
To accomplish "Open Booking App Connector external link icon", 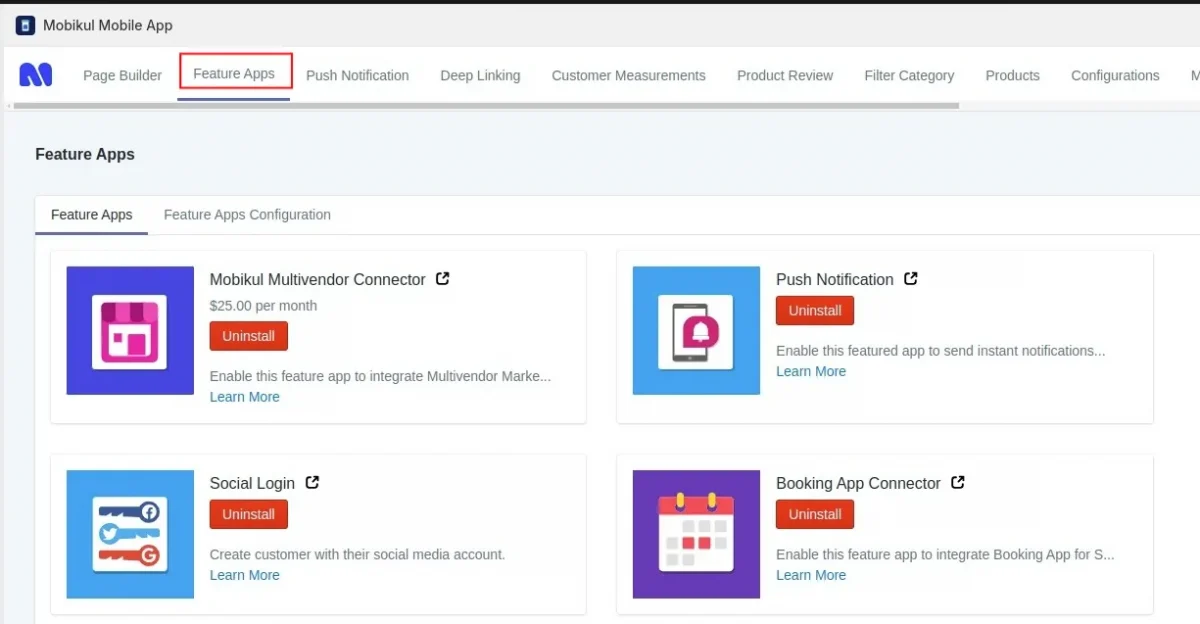I will [957, 482].
